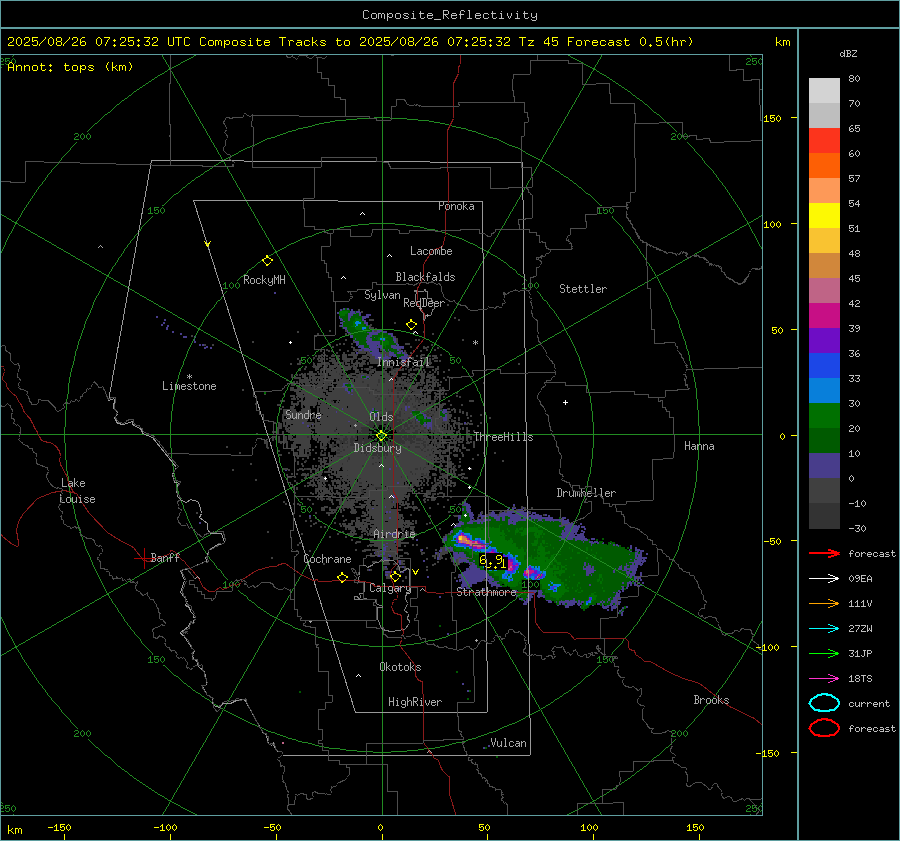Click the Vulcan label
The height and width of the screenshot is (841, 900).
[508, 743]
